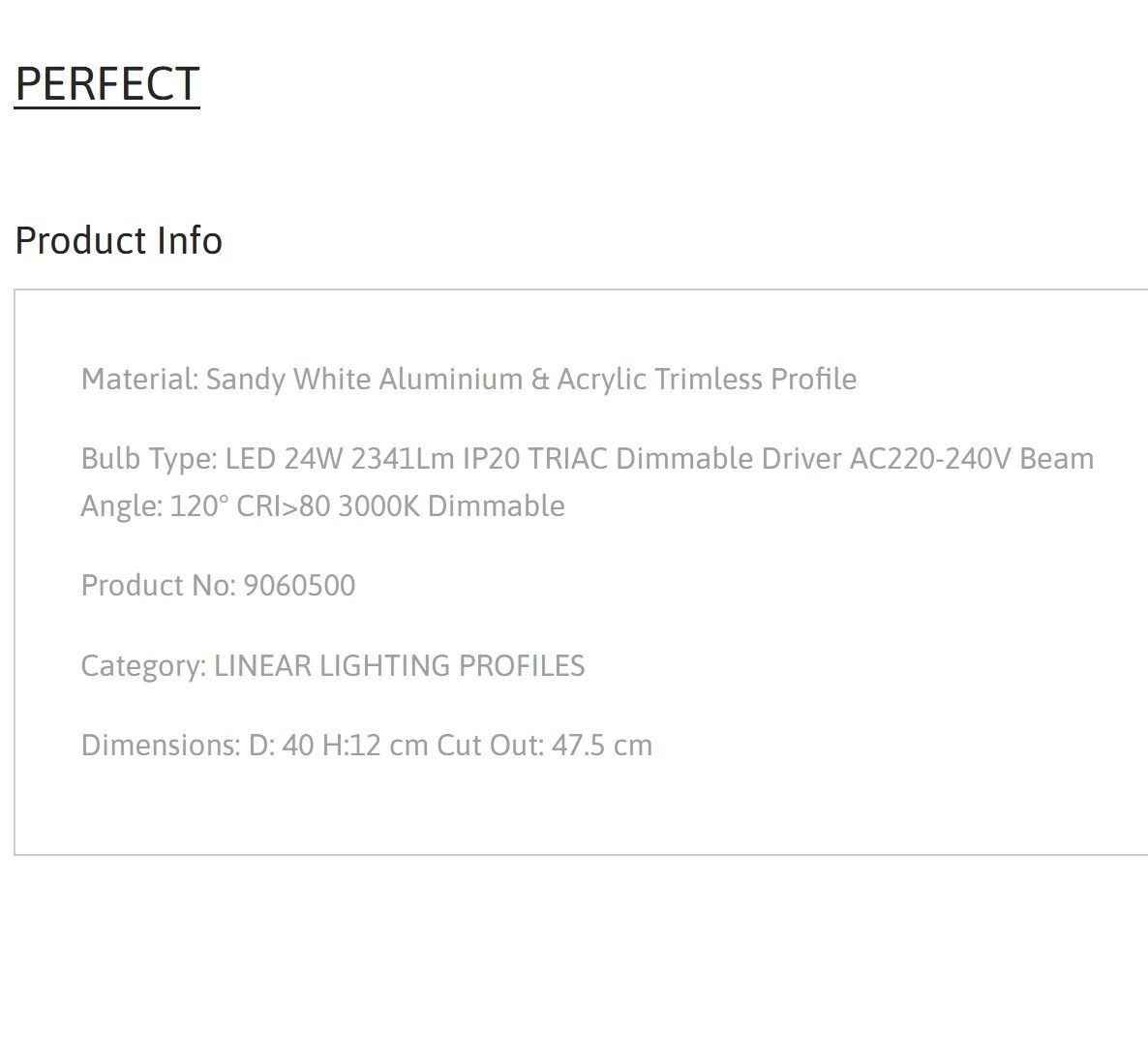Click the 9060500 product number
This screenshot has width=1148, height=1038.
(299, 585)
